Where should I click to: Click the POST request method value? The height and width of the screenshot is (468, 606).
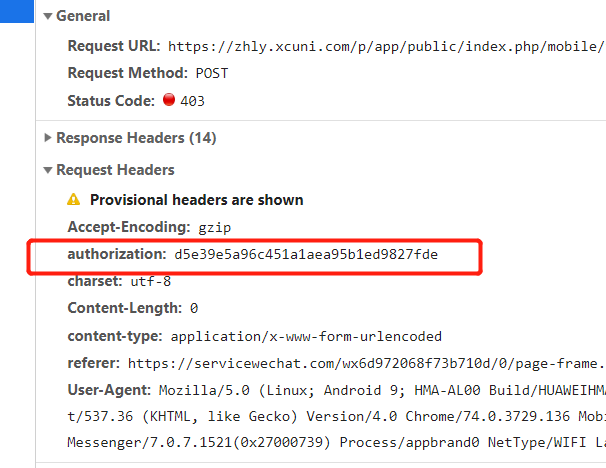pos(212,73)
